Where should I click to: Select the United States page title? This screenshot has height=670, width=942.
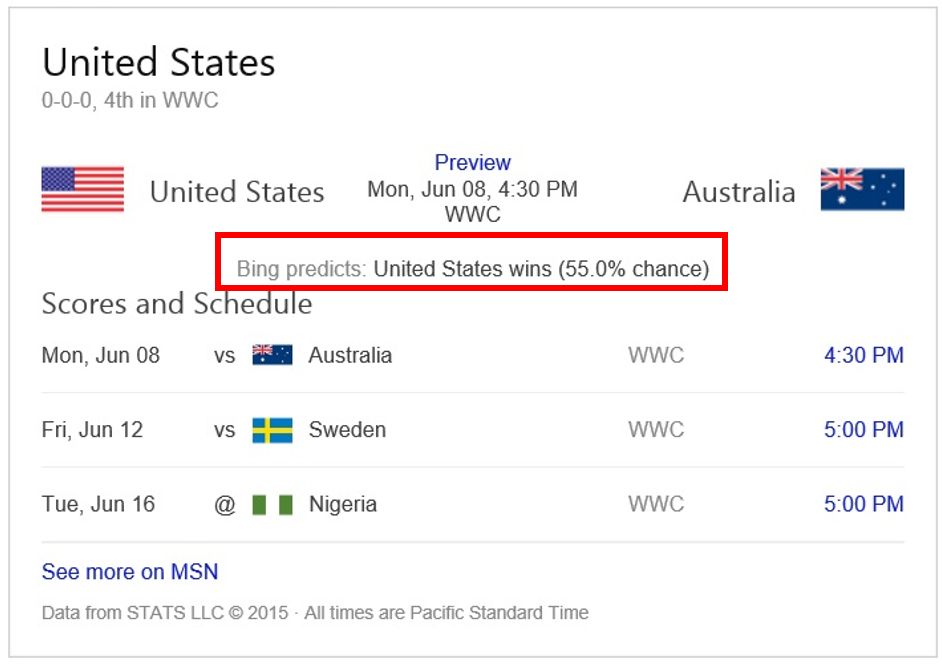point(158,63)
